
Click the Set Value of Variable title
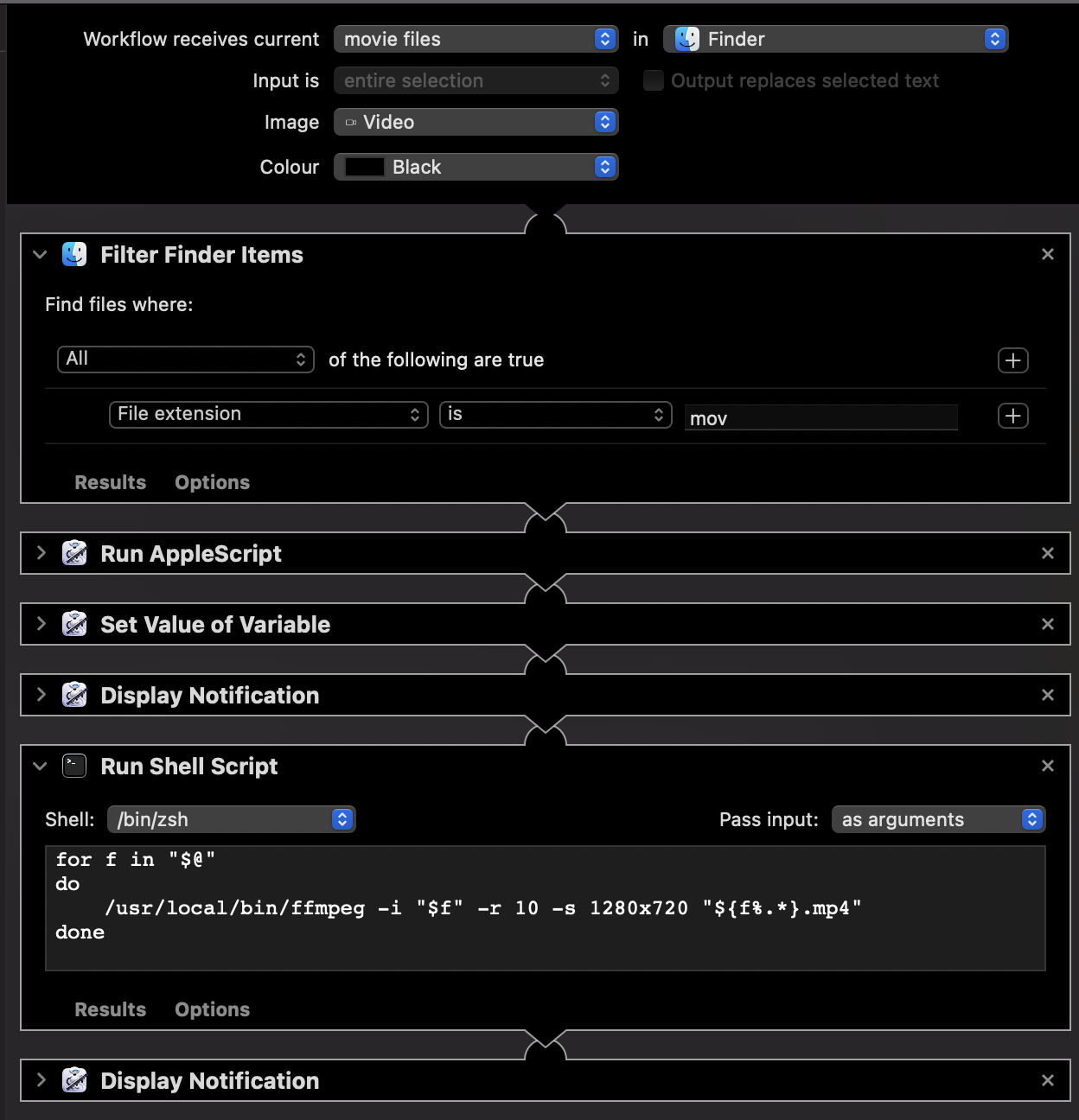point(215,625)
